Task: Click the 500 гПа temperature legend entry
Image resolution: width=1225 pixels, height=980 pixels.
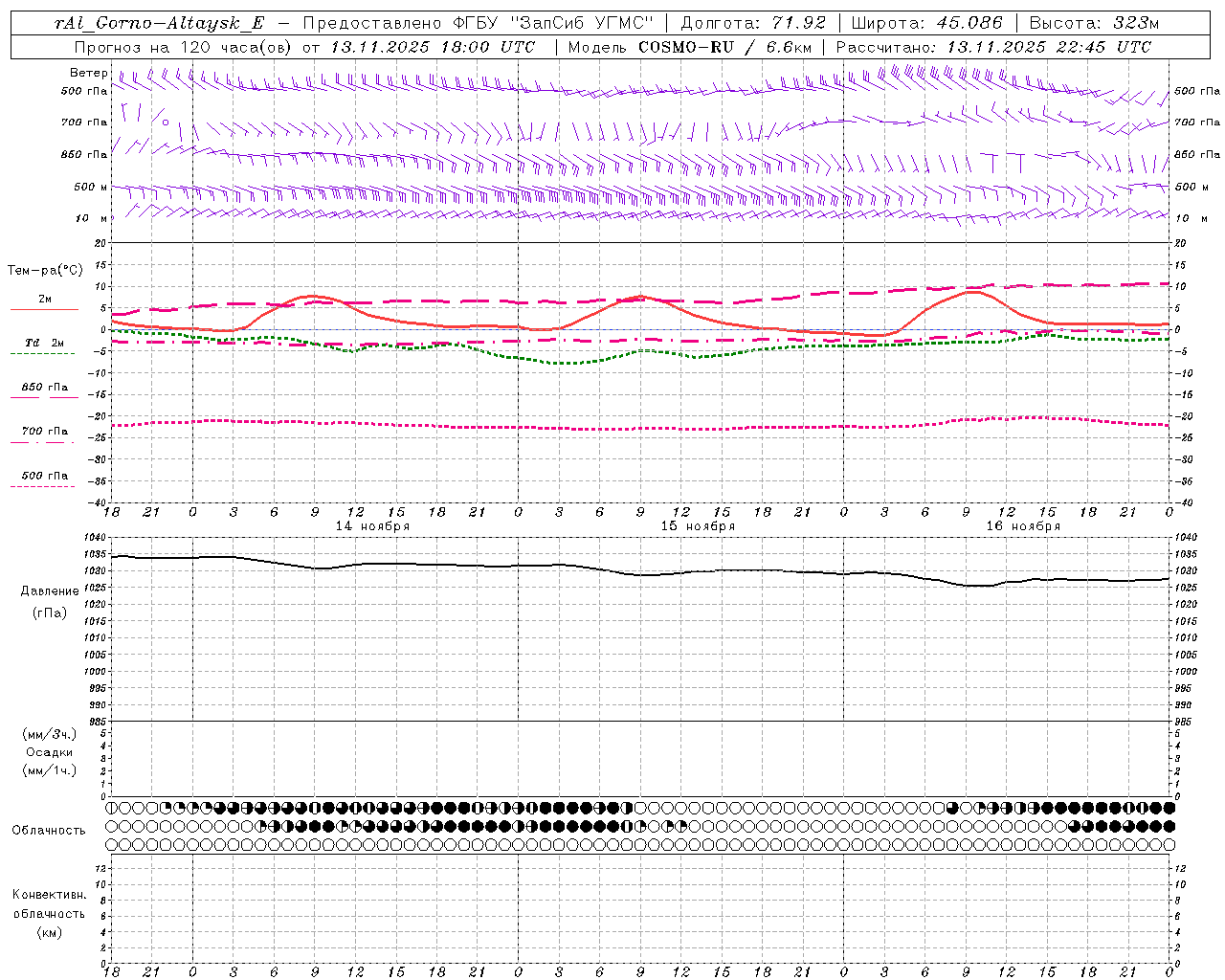Action: click(x=45, y=476)
